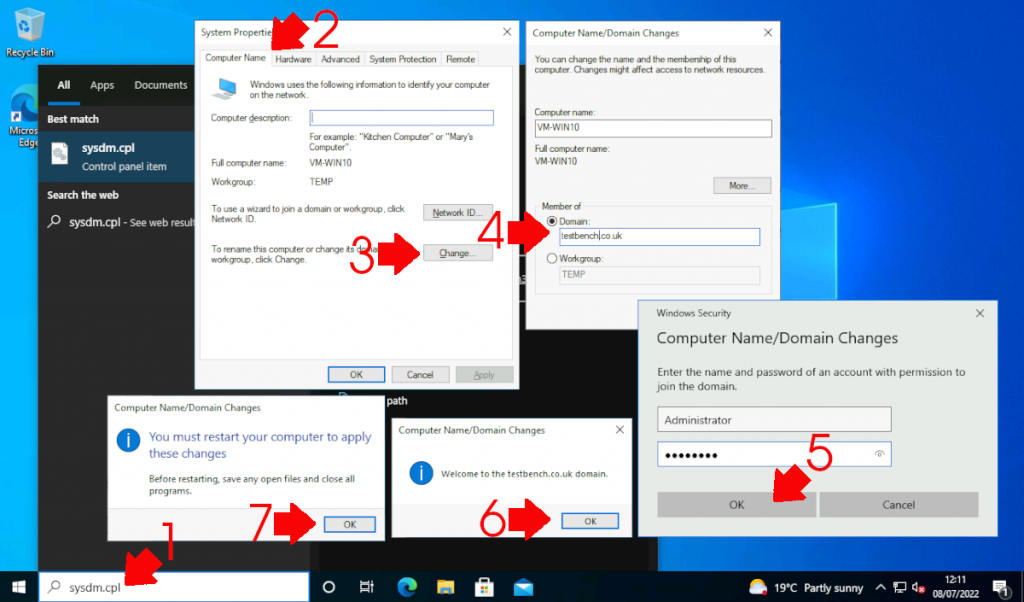
Task: Click the Cortana circle icon
Action: [x=329, y=587]
